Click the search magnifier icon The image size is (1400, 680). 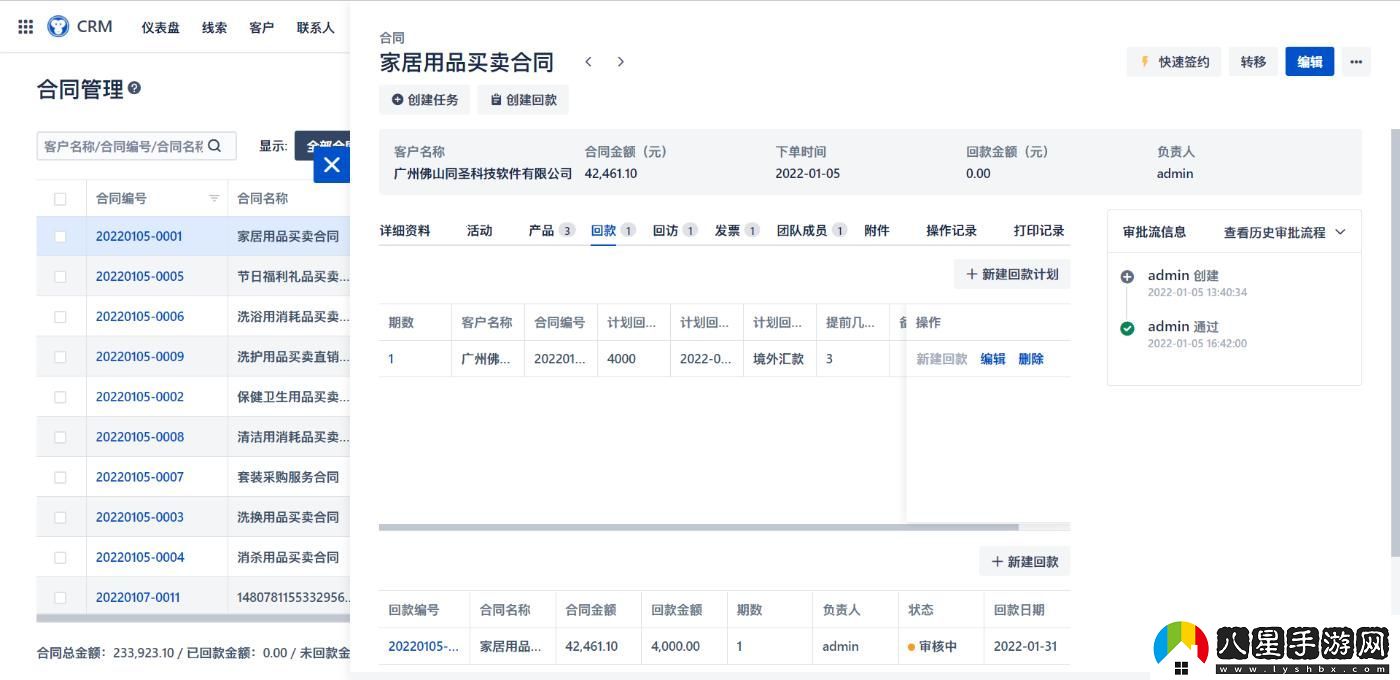point(214,145)
